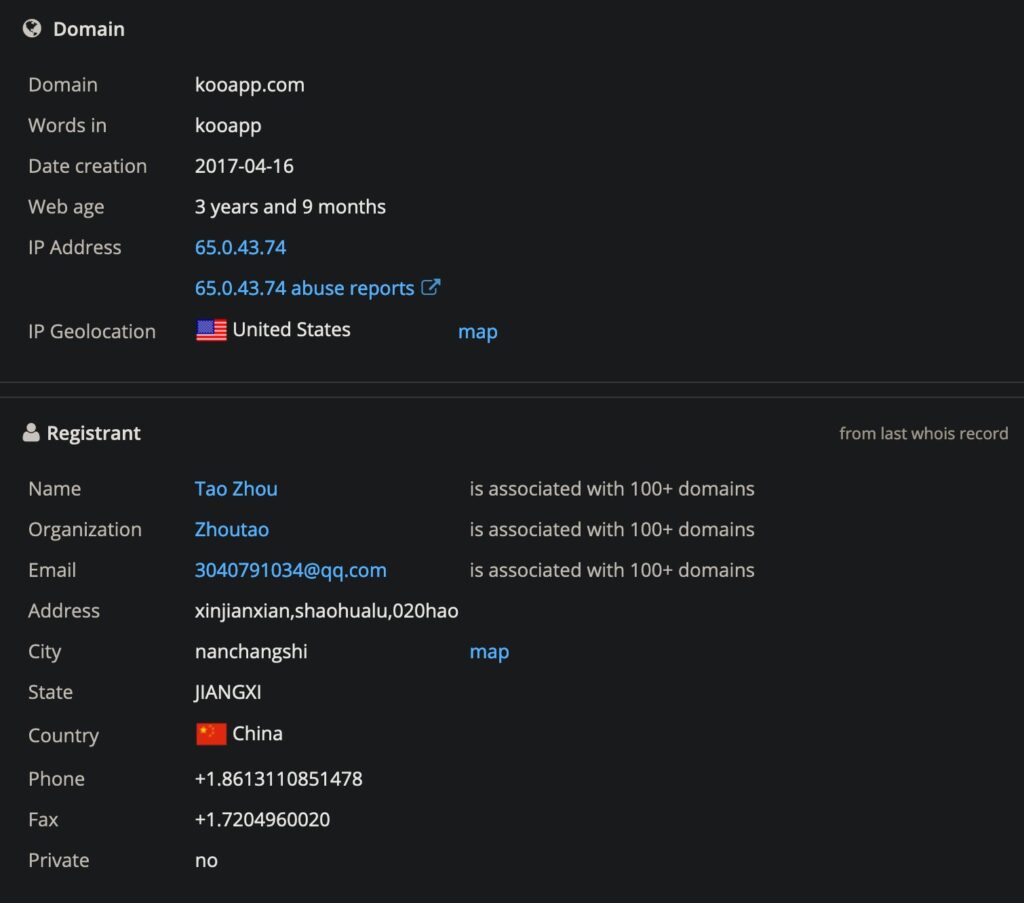Viewport: 1024px width, 903px height.
Task: Open registrant name Tao Zhou link
Action: [236, 489]
